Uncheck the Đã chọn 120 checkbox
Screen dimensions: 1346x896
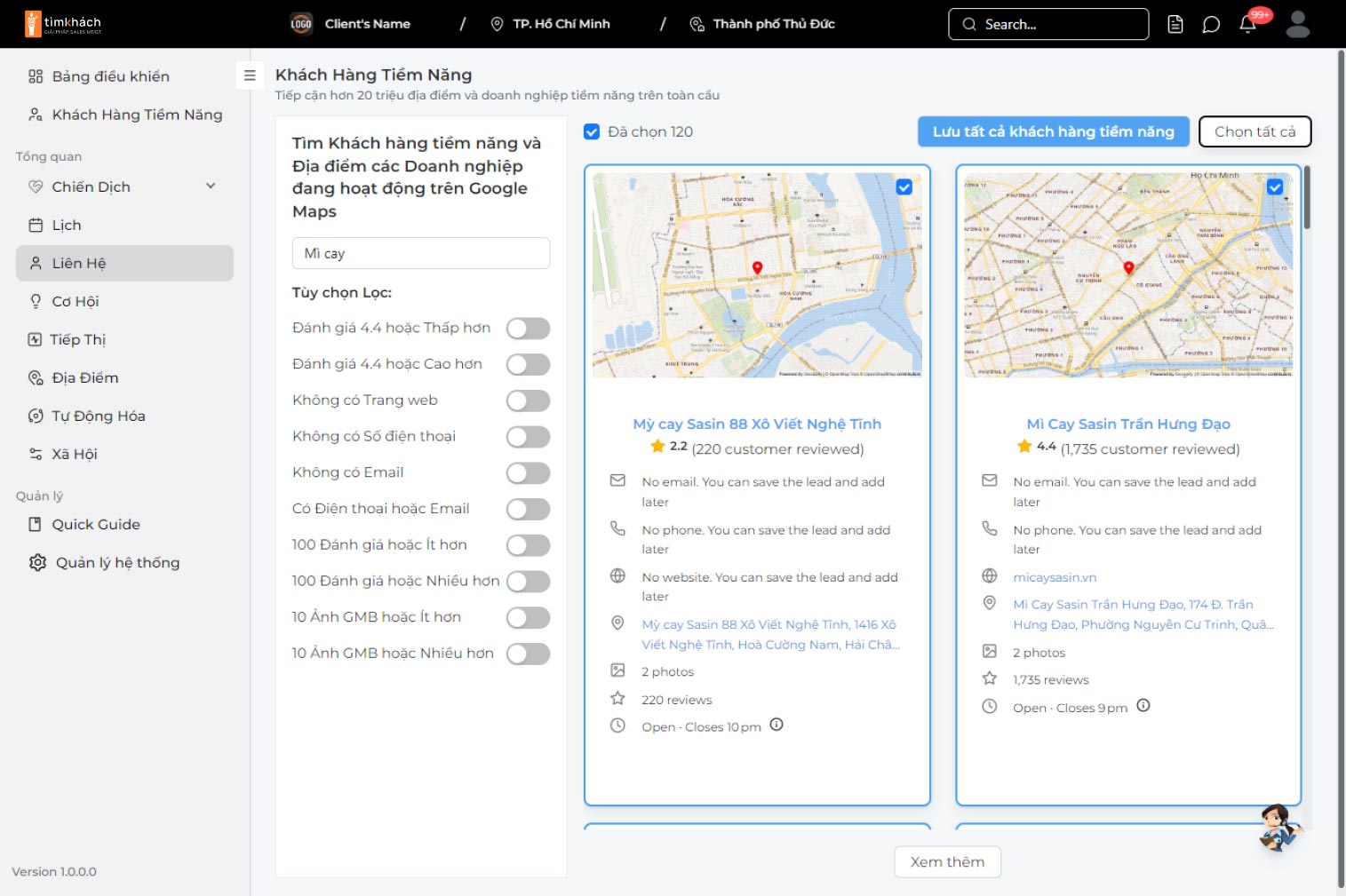click(592, 131)
